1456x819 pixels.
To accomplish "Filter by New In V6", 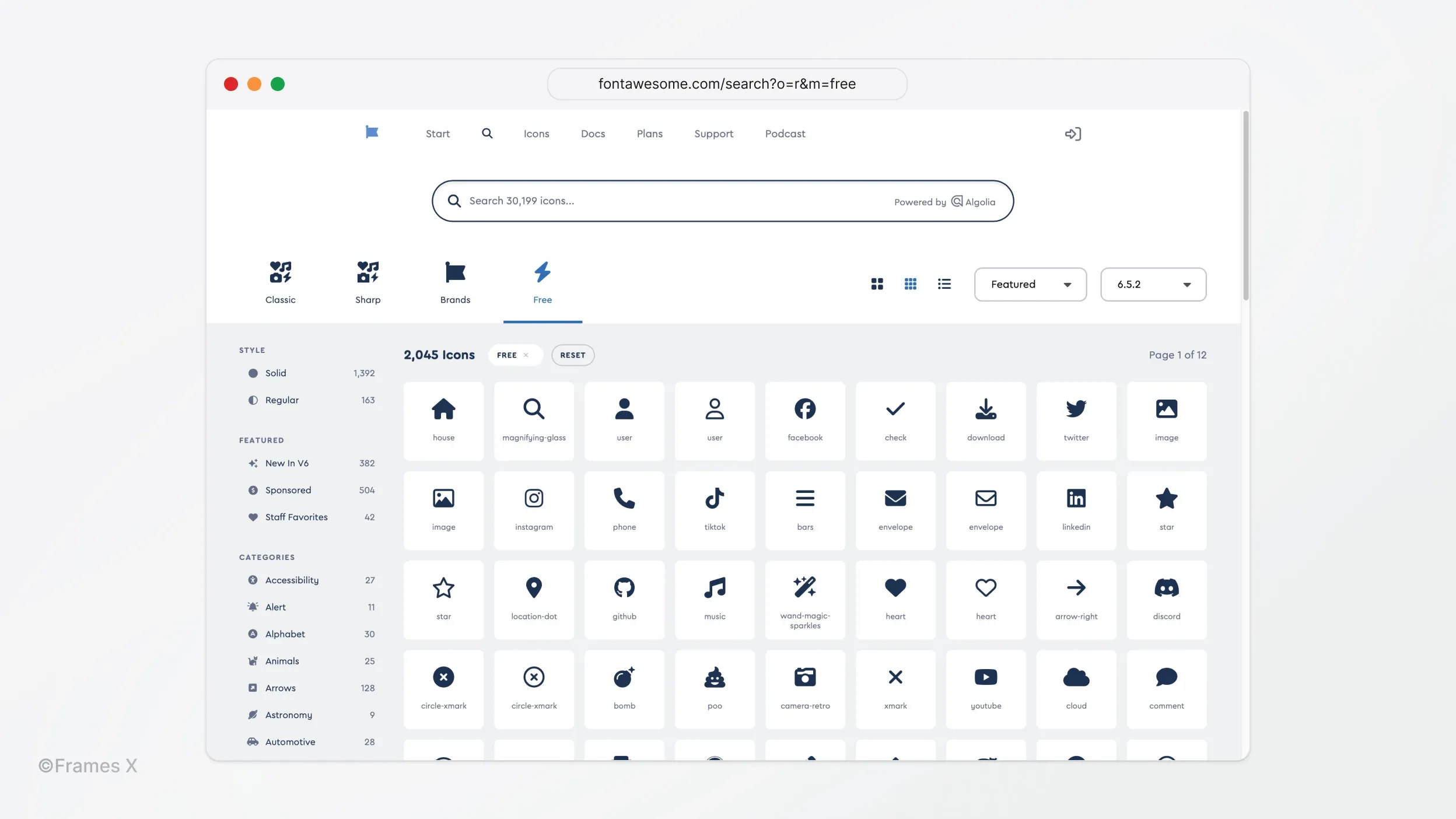I will [311, 463].
